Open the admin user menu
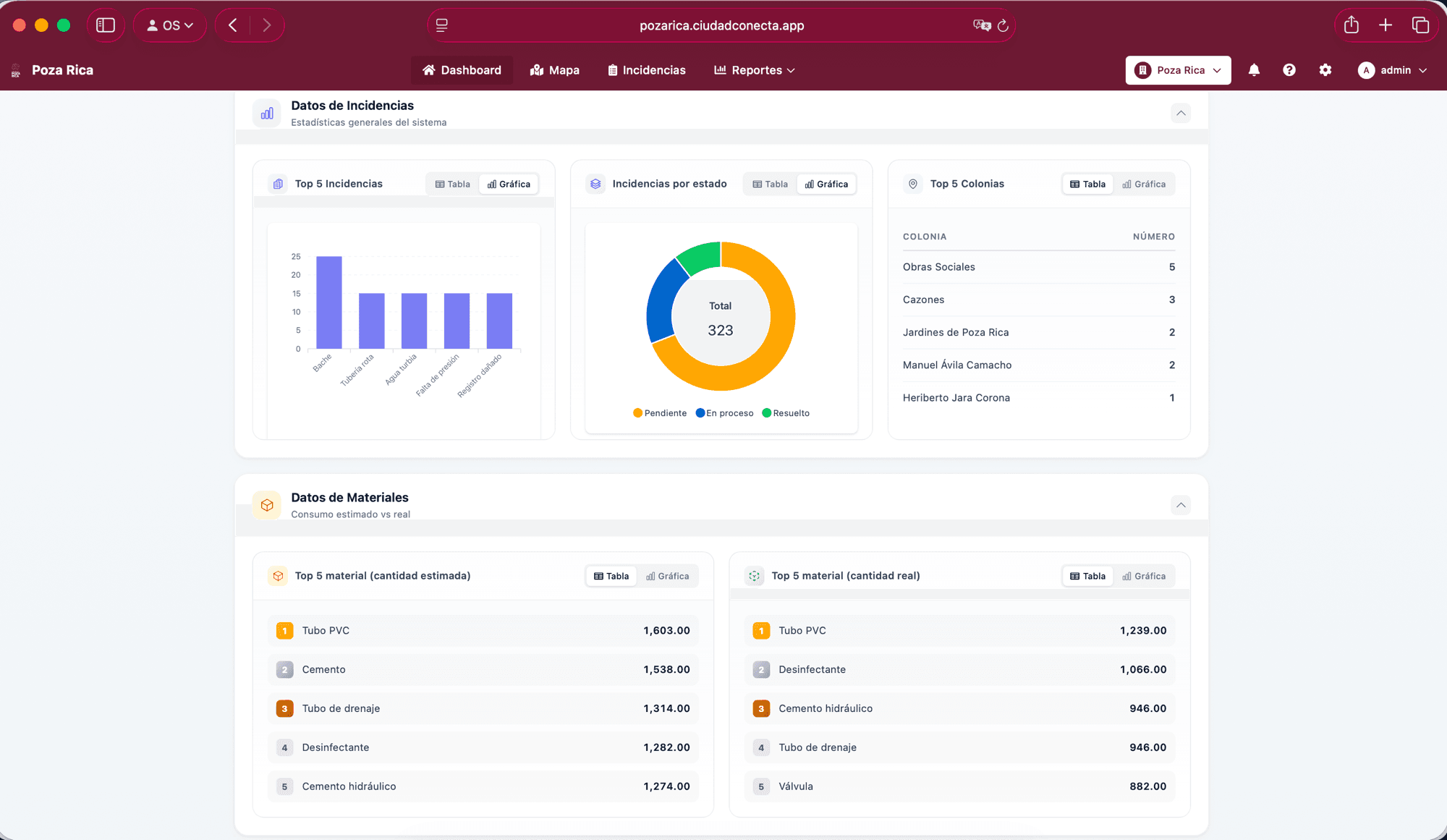The image size is (1447, 840). point(1393,70)
